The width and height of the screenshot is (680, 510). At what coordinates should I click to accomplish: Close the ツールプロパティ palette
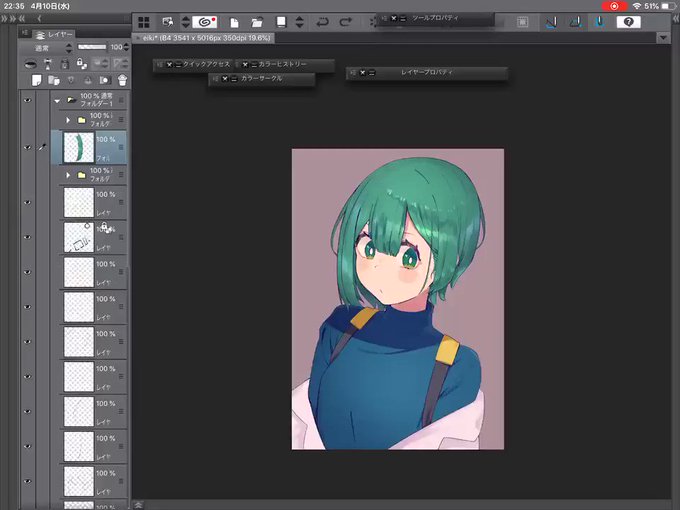coord(394,18)
